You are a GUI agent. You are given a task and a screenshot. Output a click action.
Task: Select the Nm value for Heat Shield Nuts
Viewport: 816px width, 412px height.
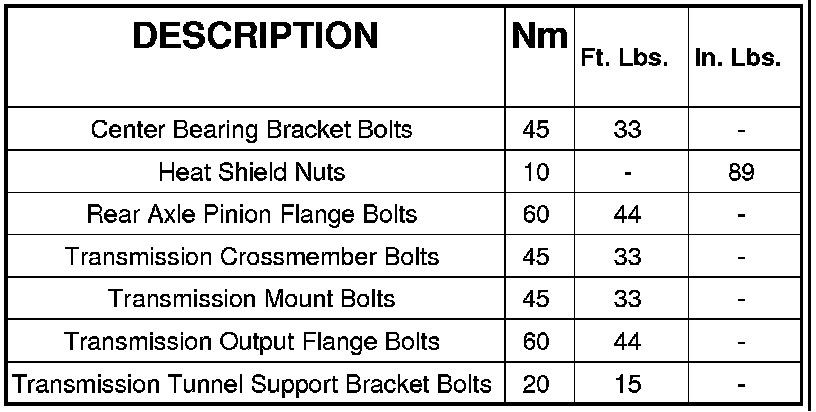tap(536, 172)
